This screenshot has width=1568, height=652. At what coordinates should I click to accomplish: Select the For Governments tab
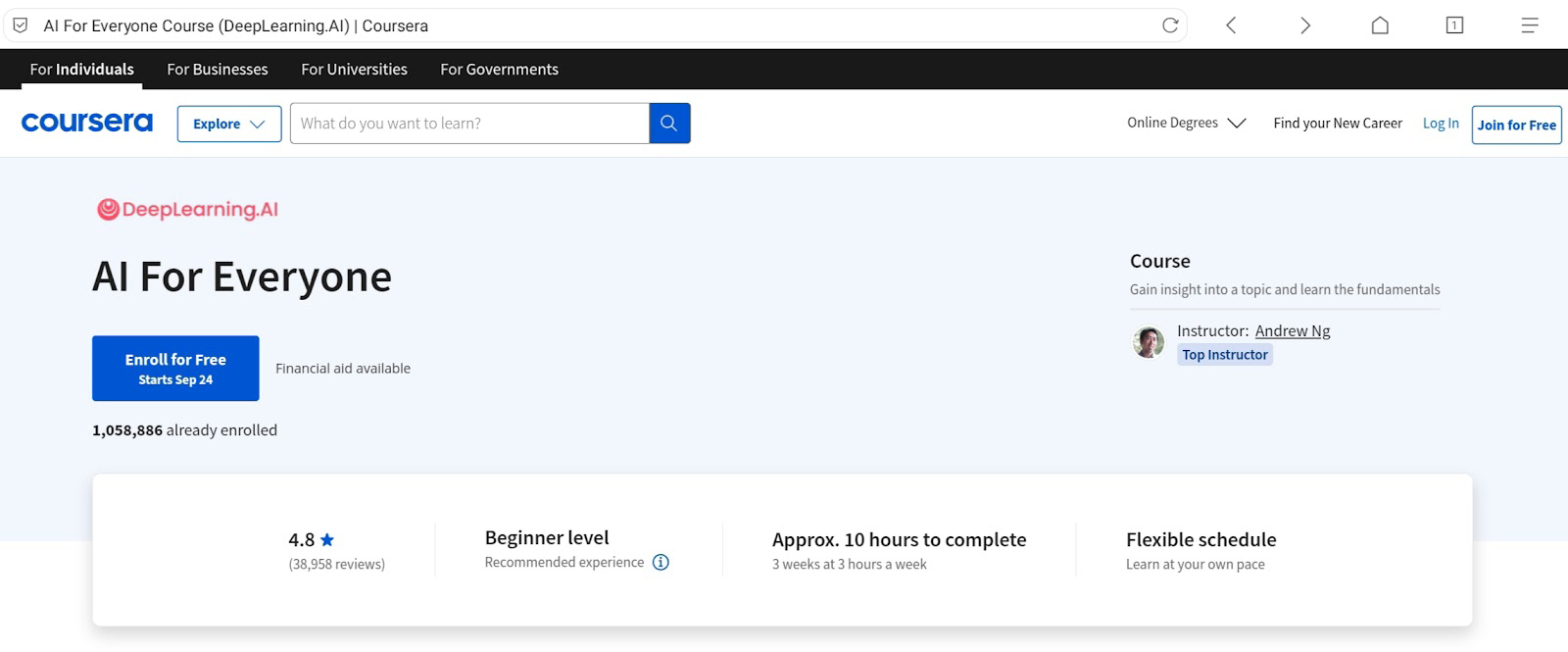tap(499, 69)
